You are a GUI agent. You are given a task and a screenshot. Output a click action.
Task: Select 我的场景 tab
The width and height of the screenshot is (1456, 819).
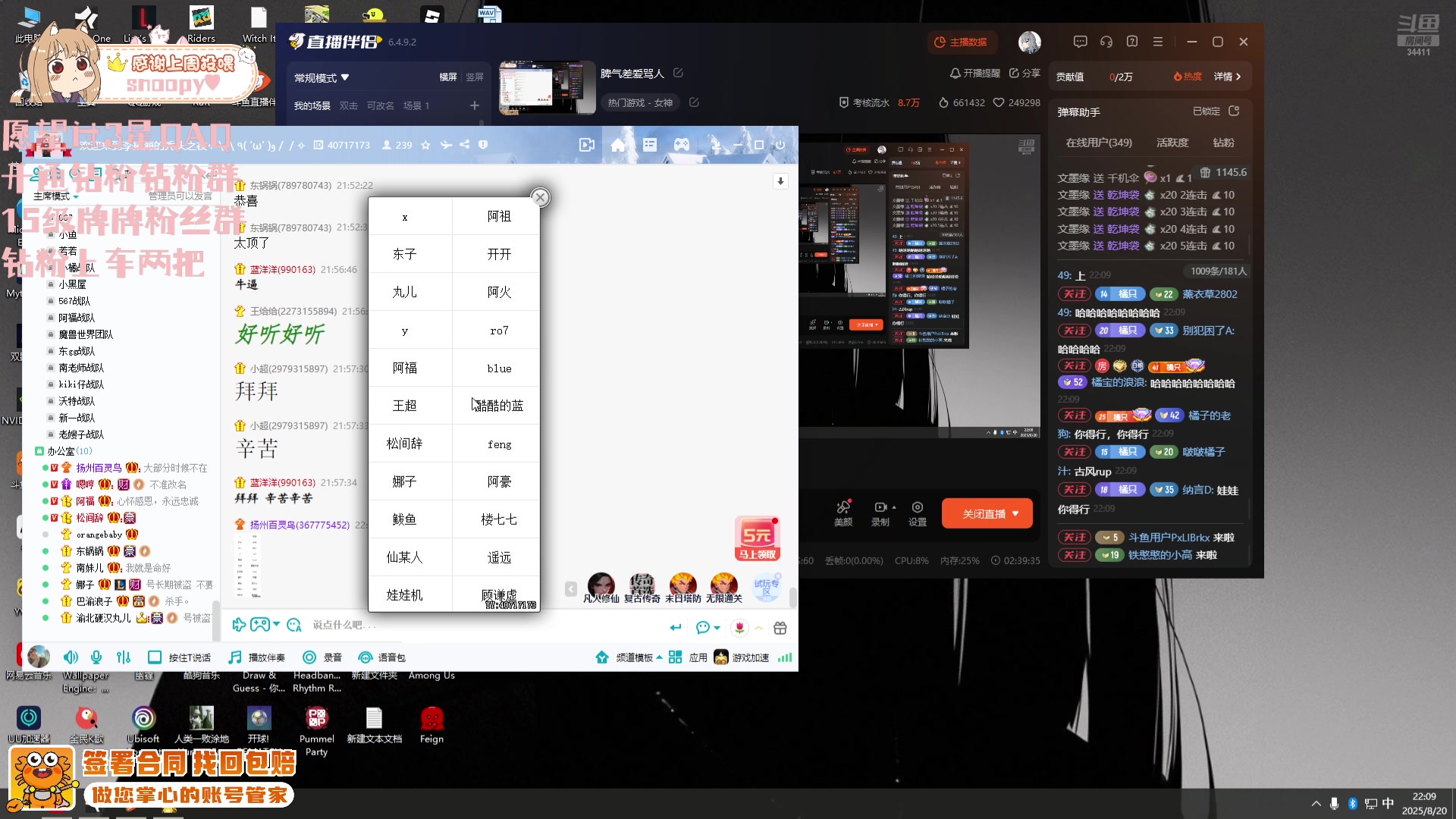[312, 105]
